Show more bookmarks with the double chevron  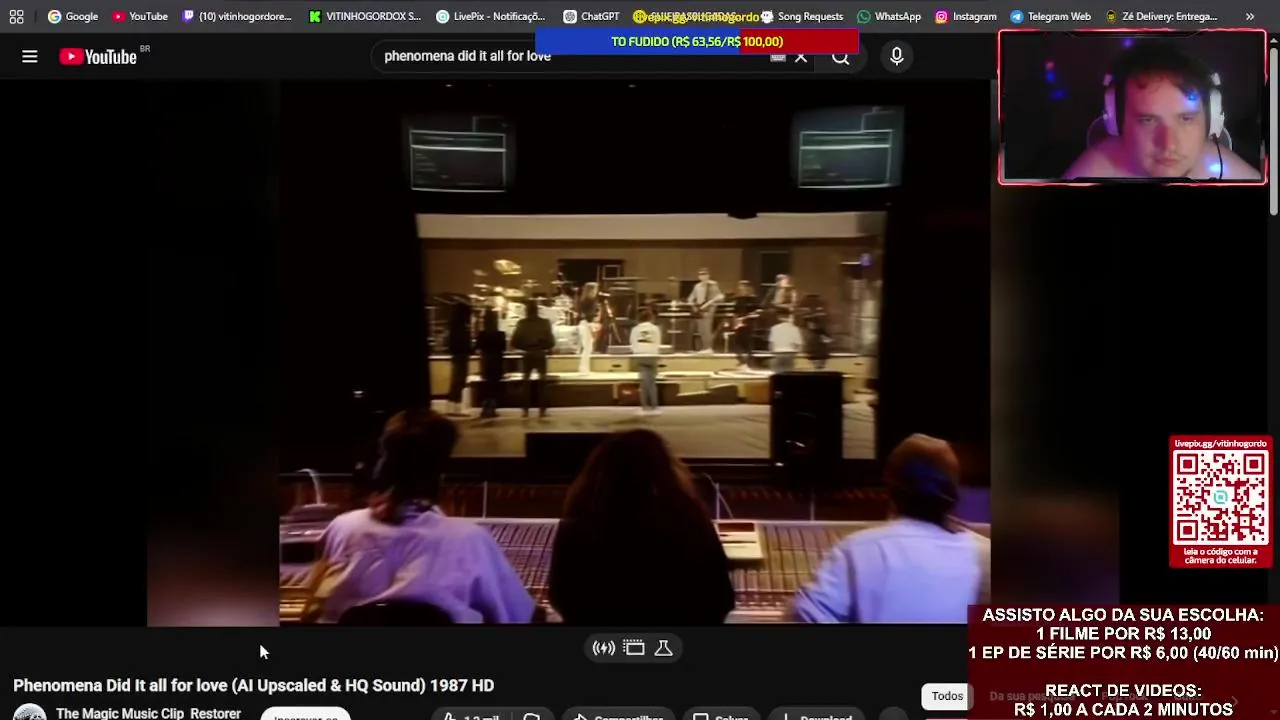[1250, 16]
